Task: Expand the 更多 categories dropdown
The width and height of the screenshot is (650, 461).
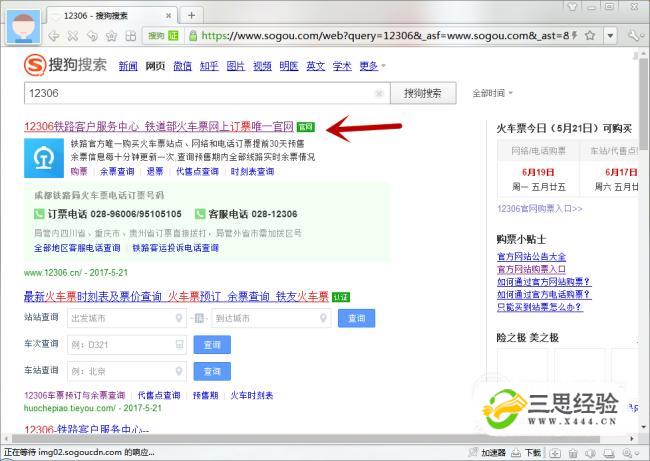Action: pos(372,66)
